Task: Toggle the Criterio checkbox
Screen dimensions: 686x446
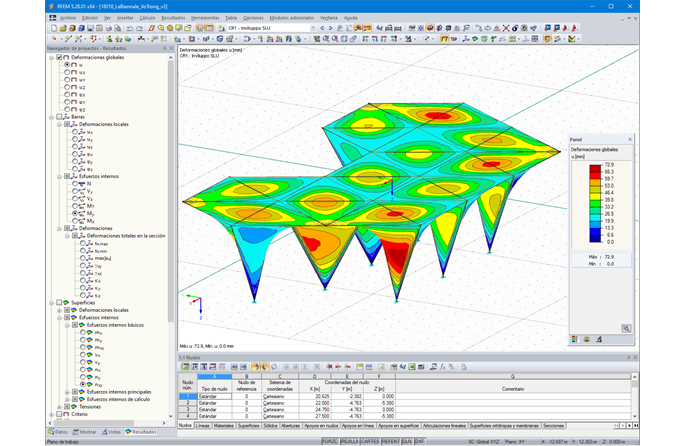Action: click(59, 414)
